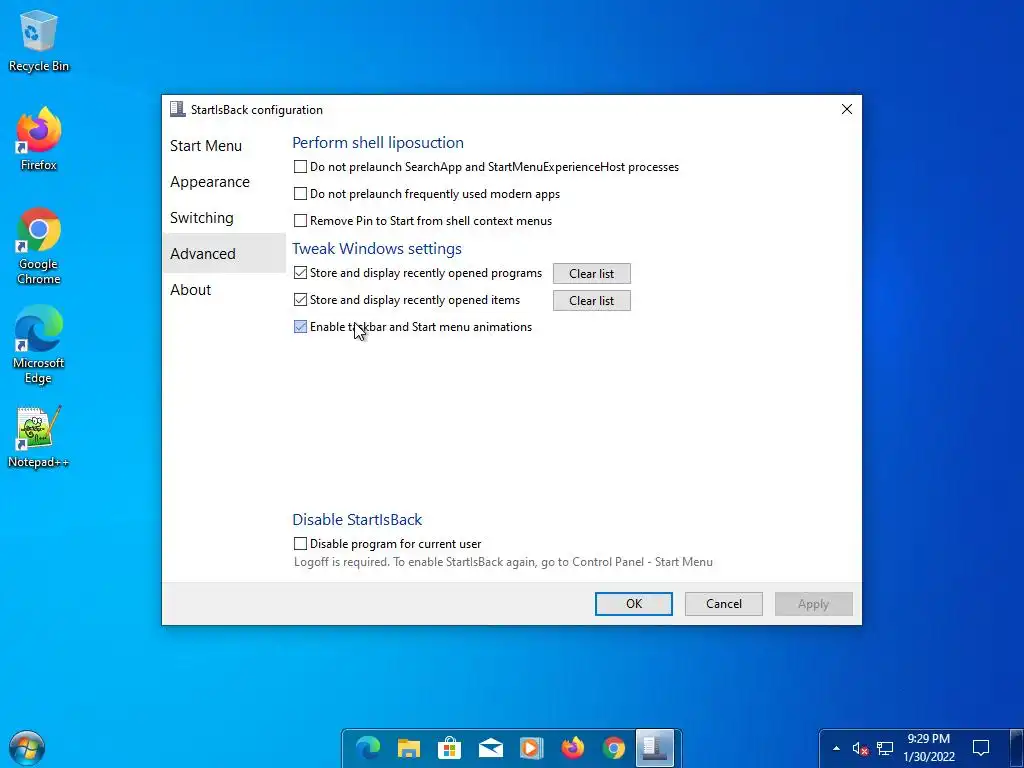This screenshot has width=1024, height=768.
Task: Close the StartIsBack configuration window
Action: coord(847,109)
